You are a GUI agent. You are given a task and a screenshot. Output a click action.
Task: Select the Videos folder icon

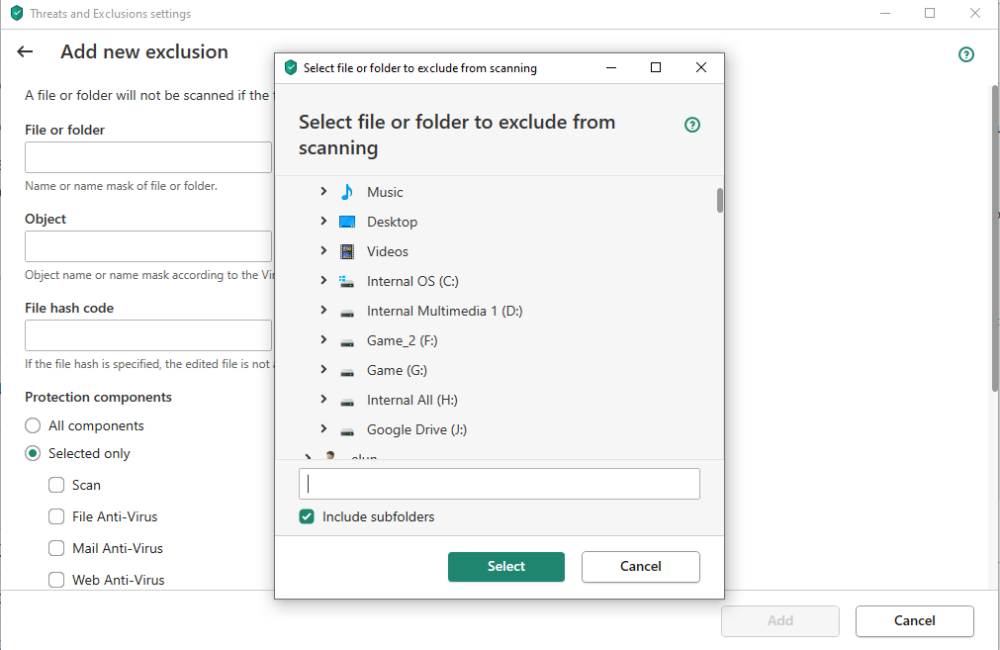pos(347,252)
